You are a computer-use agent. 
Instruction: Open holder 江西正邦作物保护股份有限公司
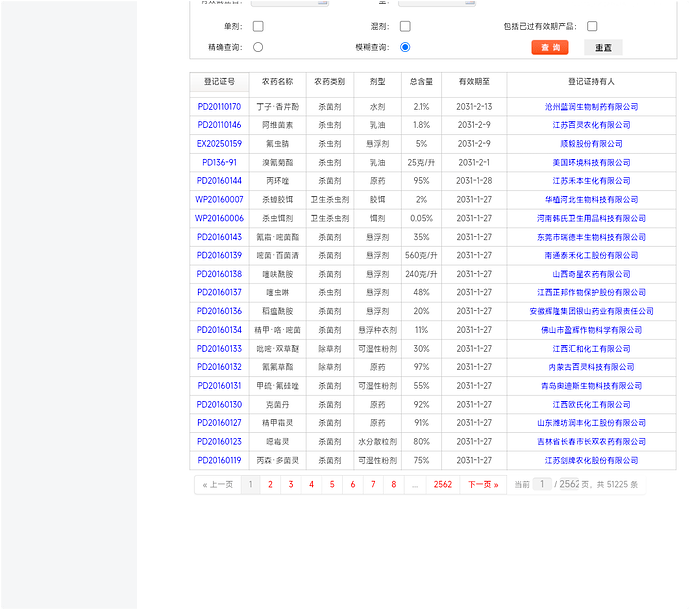click(x=591, y=293)
